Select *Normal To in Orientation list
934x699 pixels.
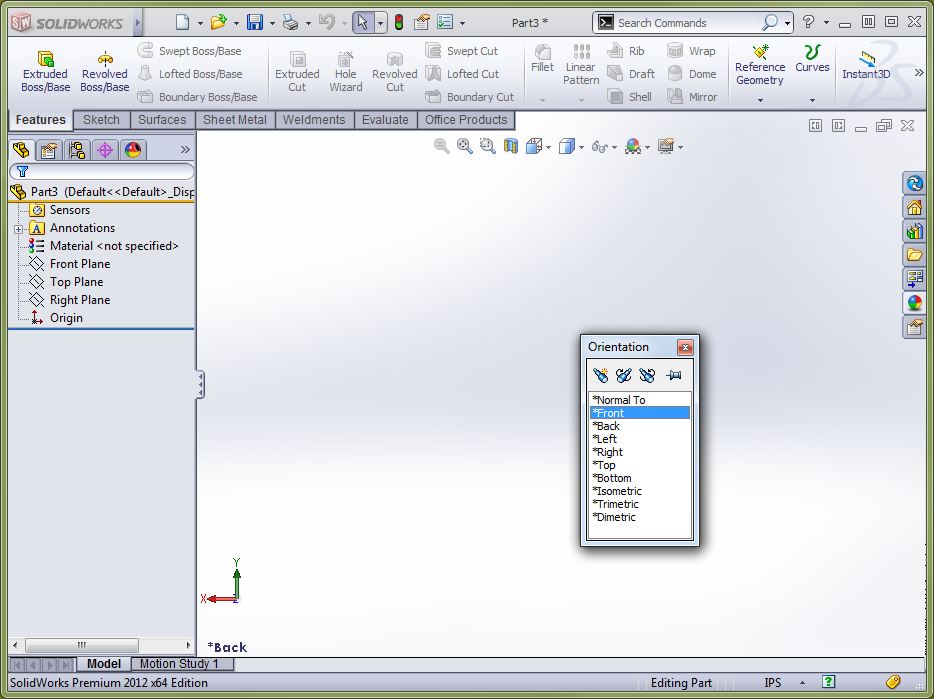640,400
